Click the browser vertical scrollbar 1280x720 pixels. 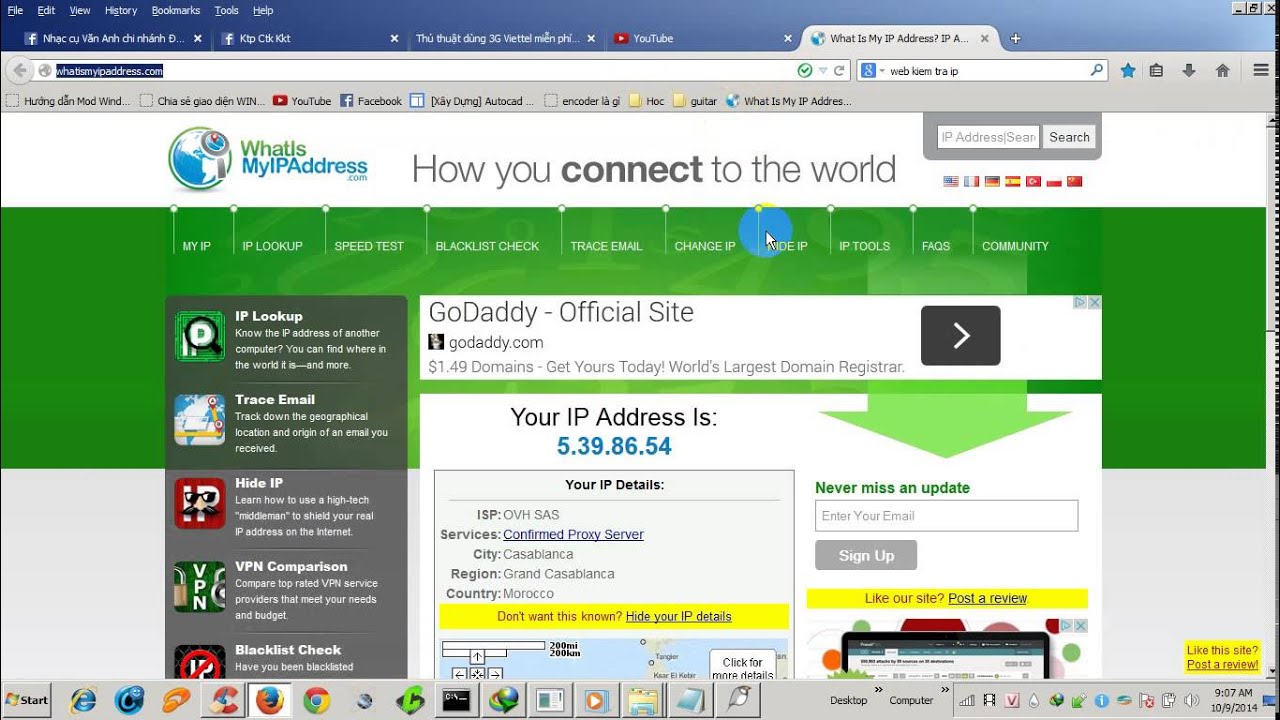(1271, 397)
